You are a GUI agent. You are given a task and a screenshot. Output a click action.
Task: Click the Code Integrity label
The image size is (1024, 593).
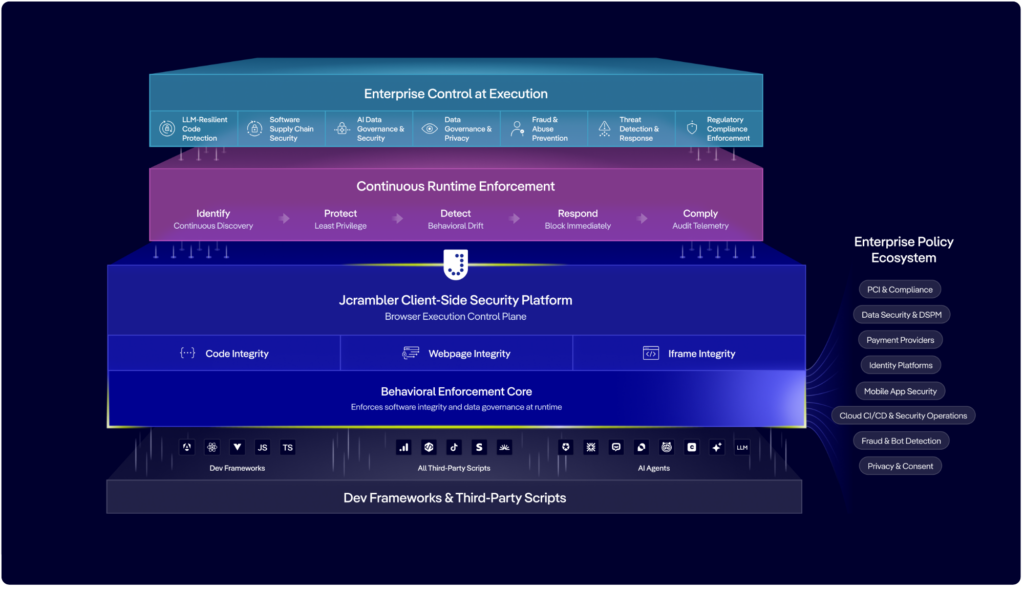[x=237, y=354]
